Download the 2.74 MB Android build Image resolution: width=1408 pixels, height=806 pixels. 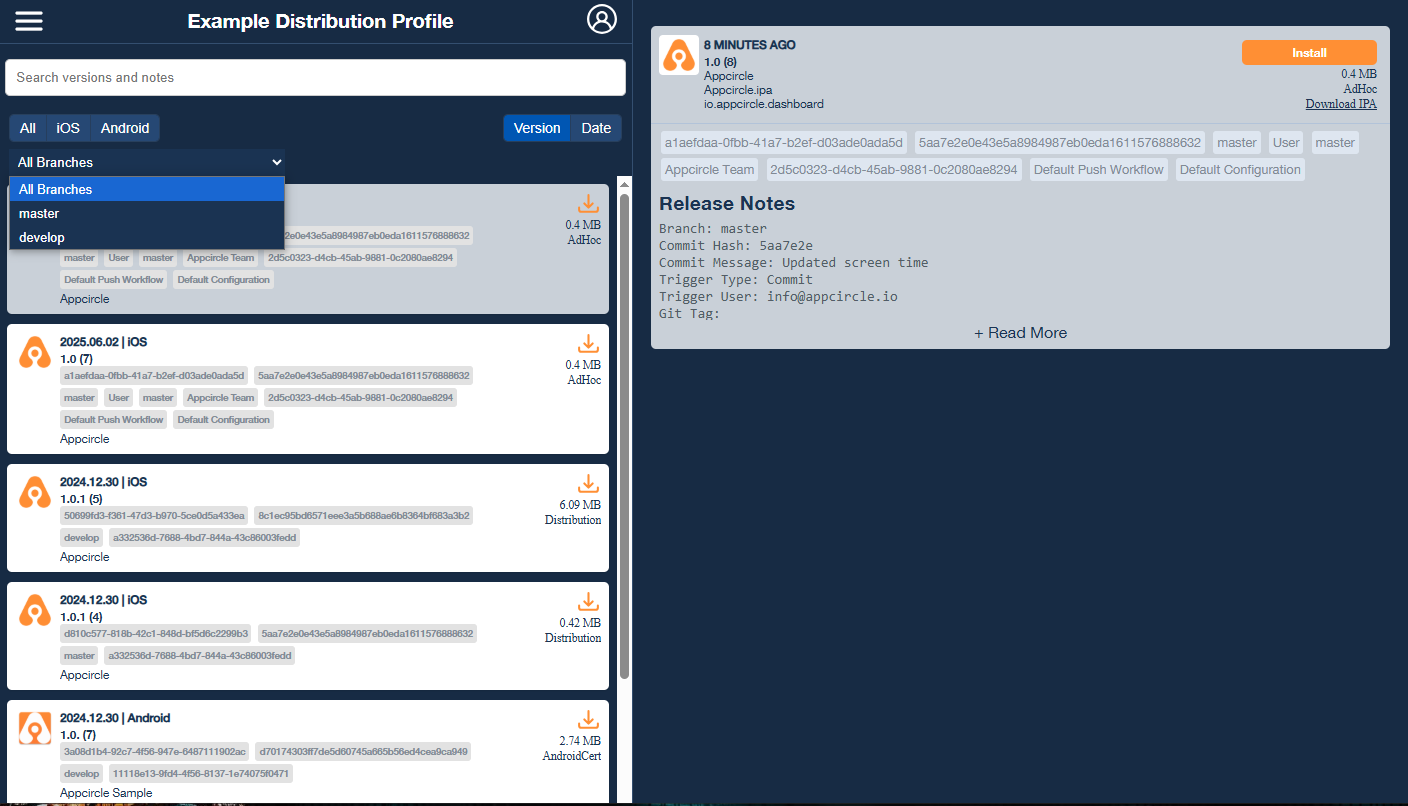coord(588,720)
